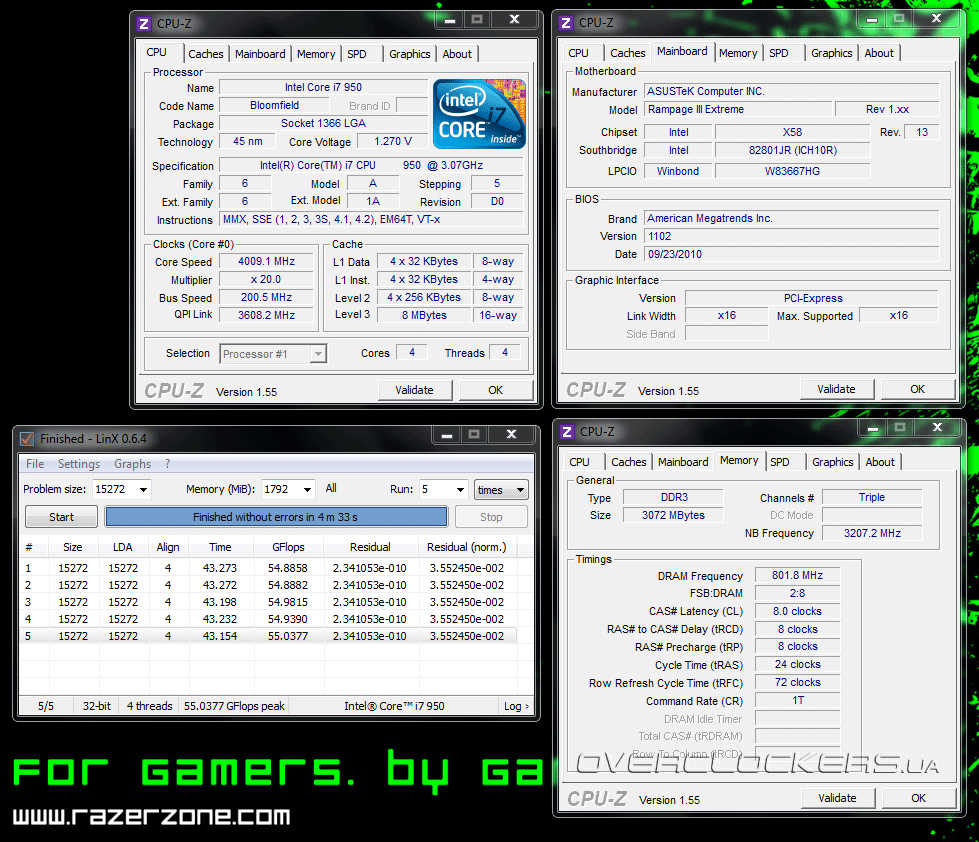Select SPD tab in CPU-Z processor window
Image resolution: width=979 pixels, height=842 pixels.
pyautogui.click(x=357, y=54)
